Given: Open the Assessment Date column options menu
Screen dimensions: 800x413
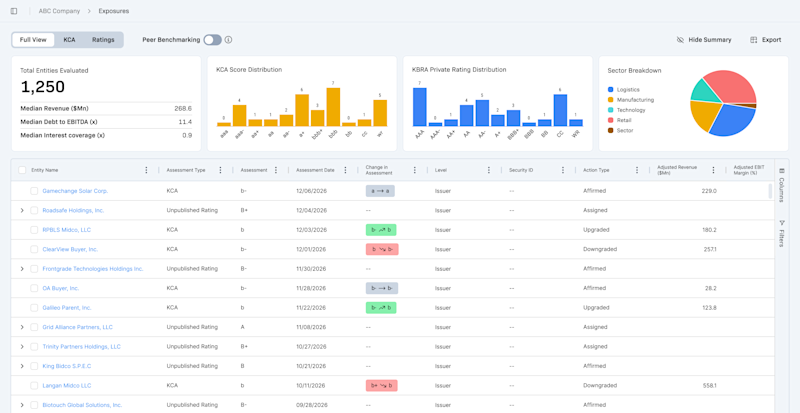Looking at the screenshot, I should (x=345, y=170).
